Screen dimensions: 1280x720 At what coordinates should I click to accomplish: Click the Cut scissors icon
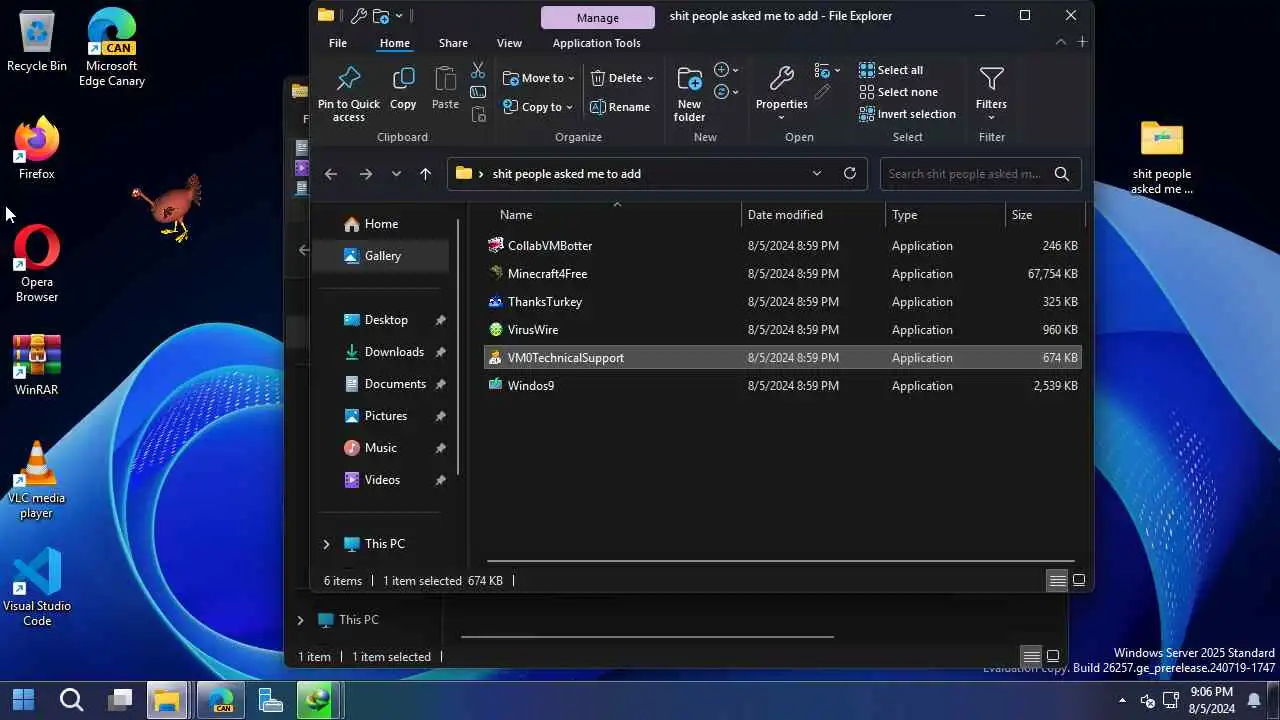tap(478, 71)
